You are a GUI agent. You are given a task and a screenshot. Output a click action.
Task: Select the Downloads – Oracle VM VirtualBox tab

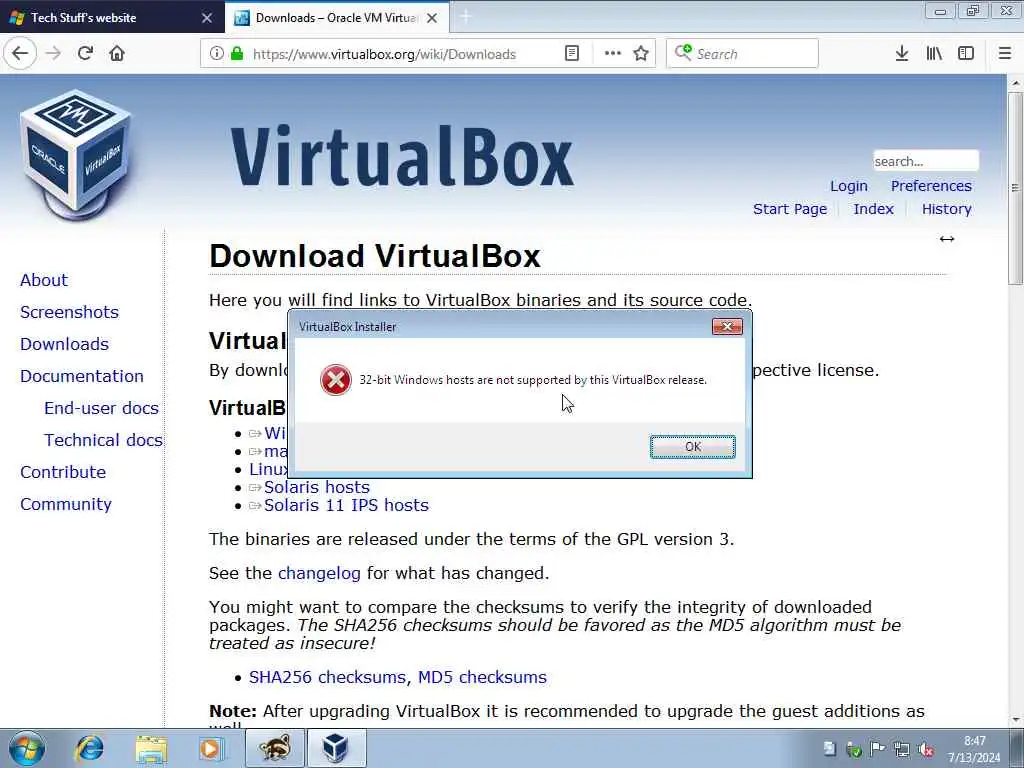tap(336, 18)
